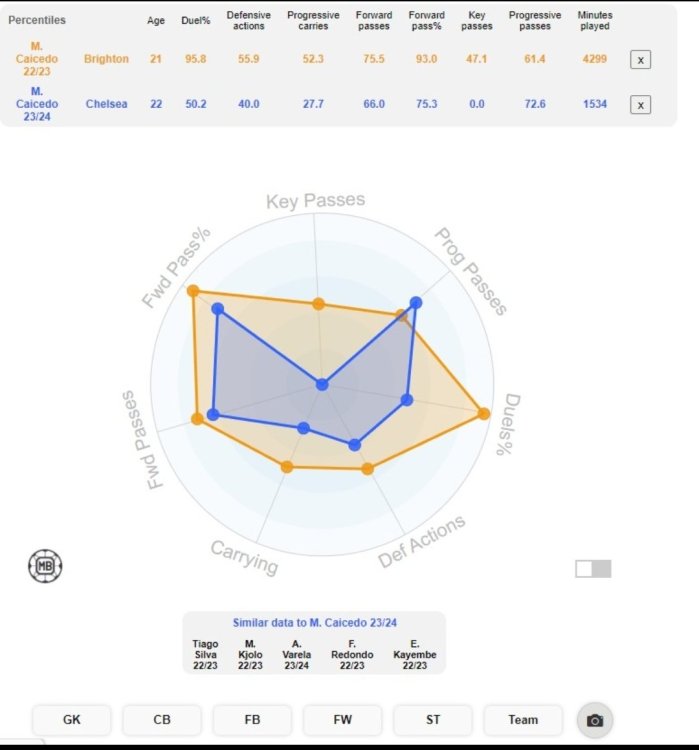This screenshot has width=699, height=750.
Task: Select the FB position template
Action: (252, 720)
